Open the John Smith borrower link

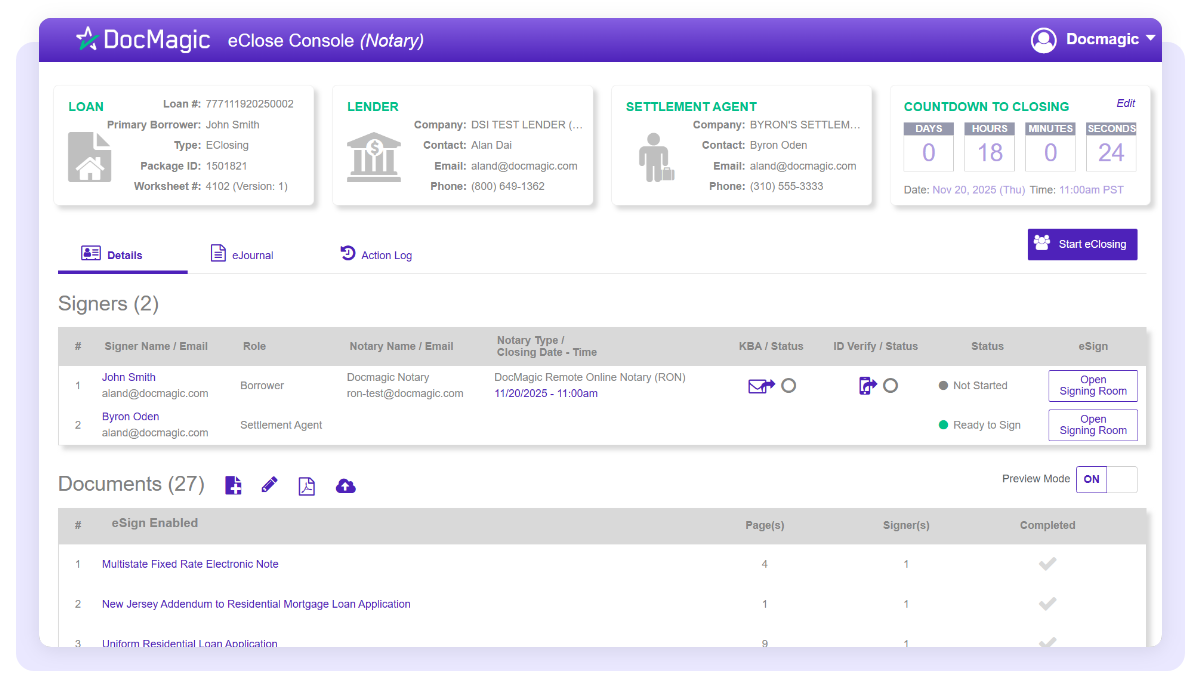pyautogui.click(x=128, y=377)
